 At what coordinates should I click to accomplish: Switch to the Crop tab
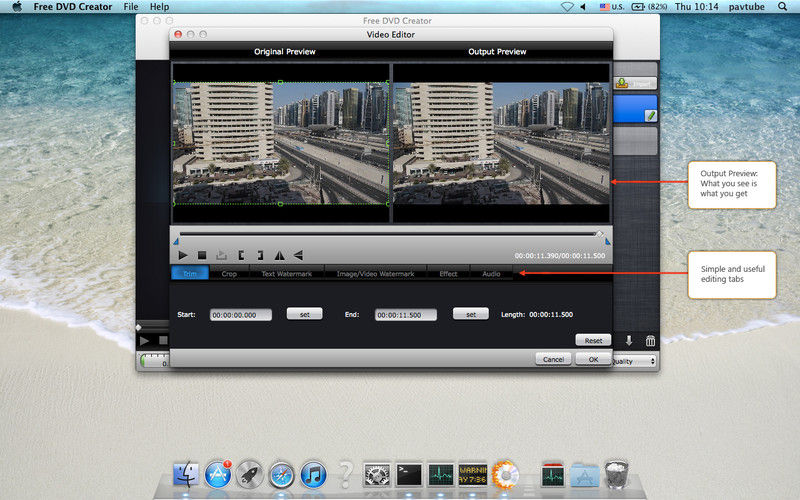(229, 273)
